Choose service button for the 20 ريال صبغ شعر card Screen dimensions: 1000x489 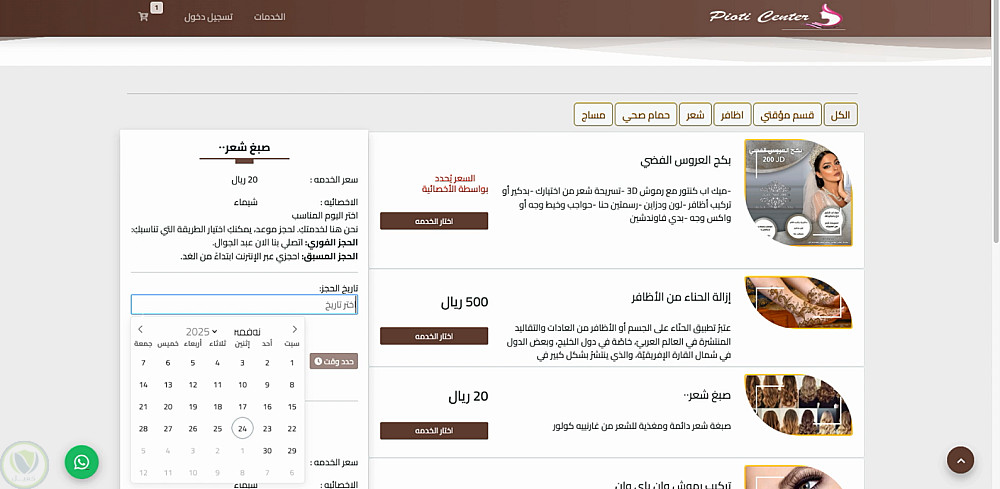coord(434,431)
